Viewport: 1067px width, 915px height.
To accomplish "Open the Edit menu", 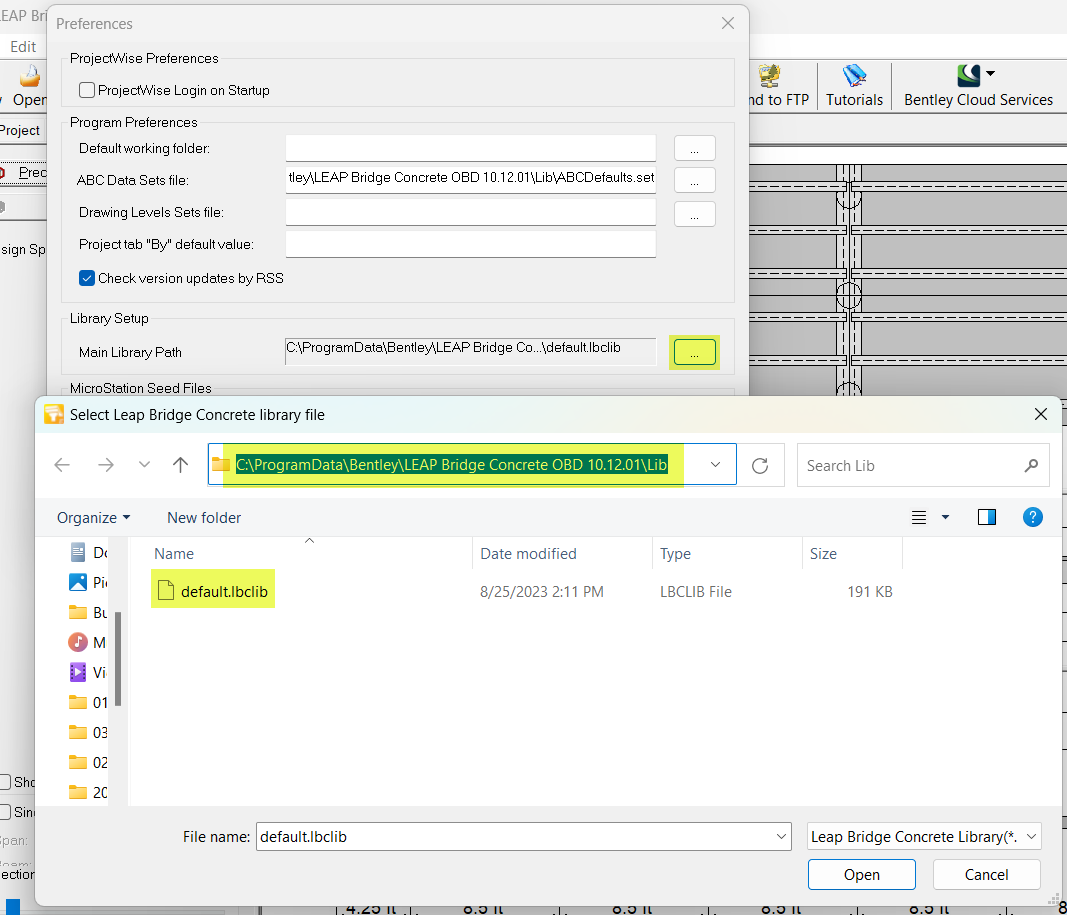I will pyautogui.click(x=23, y=47).
